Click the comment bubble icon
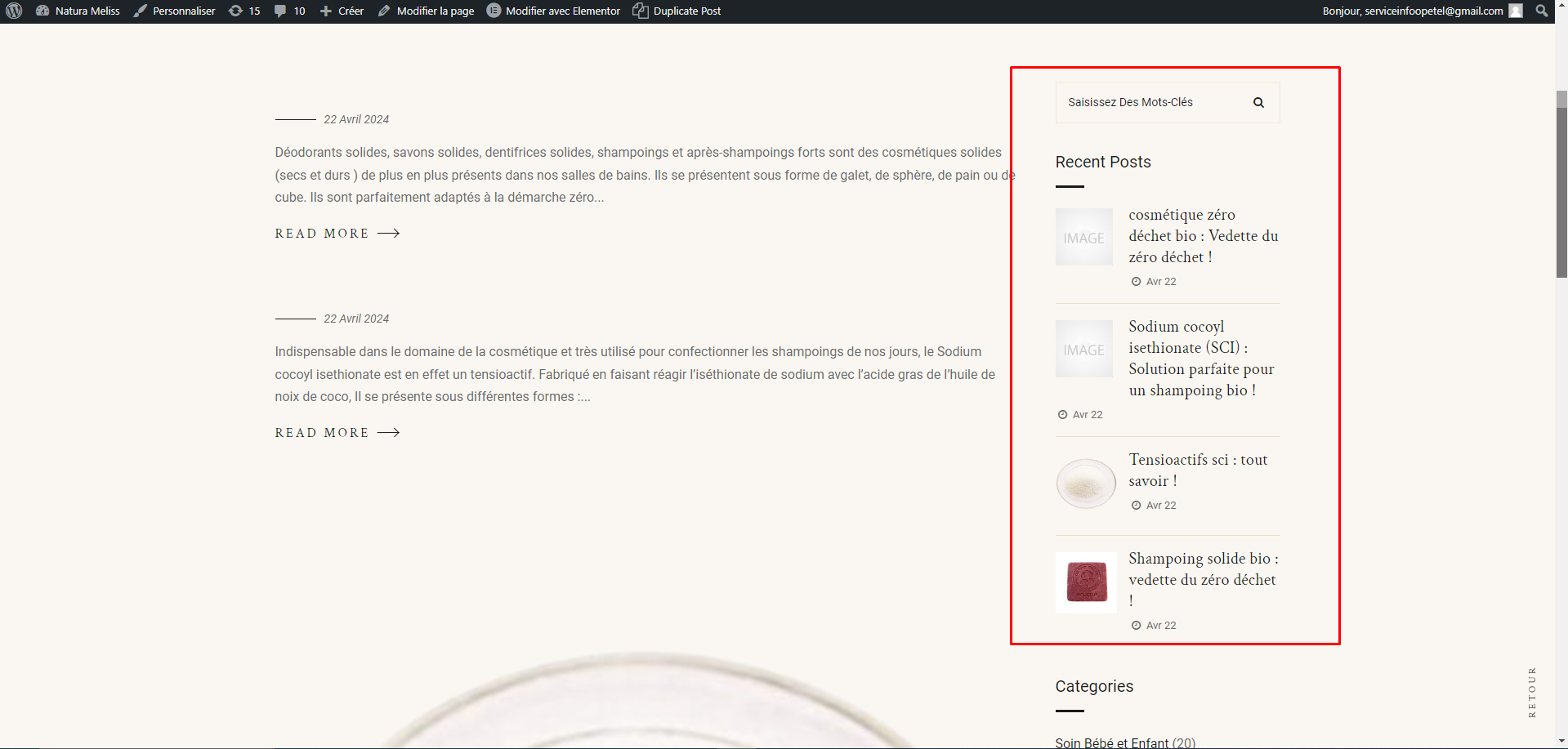The width and height of the screenshot is (1568, 749). [280, 11]
